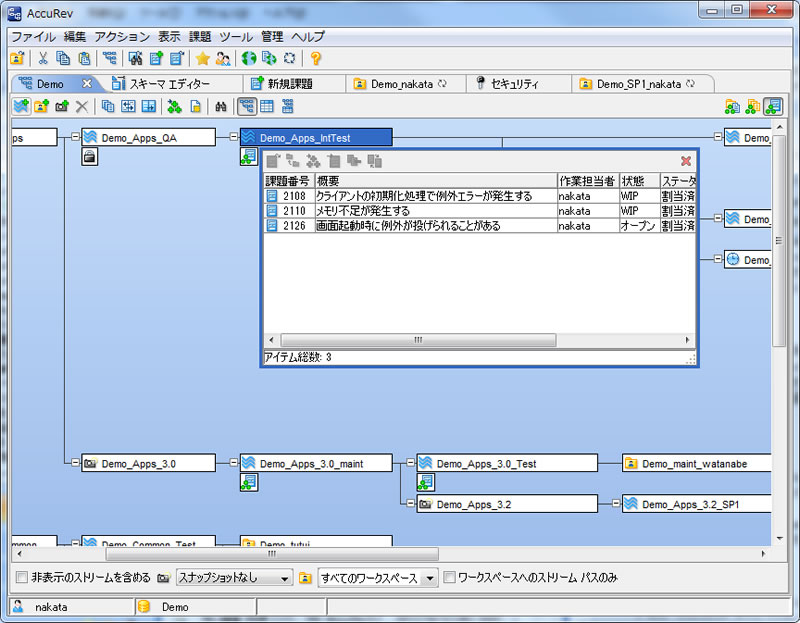Viewport: 800px width, 623px height.
Task: Click the issue popup horizontal scrollbar thumb
Action: pos(418,340)
